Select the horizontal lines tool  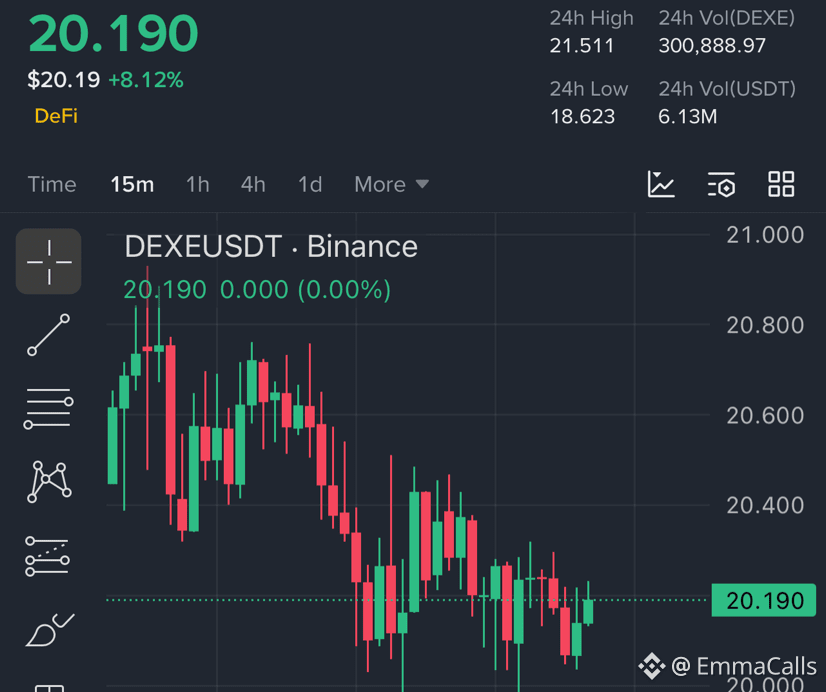48,409
